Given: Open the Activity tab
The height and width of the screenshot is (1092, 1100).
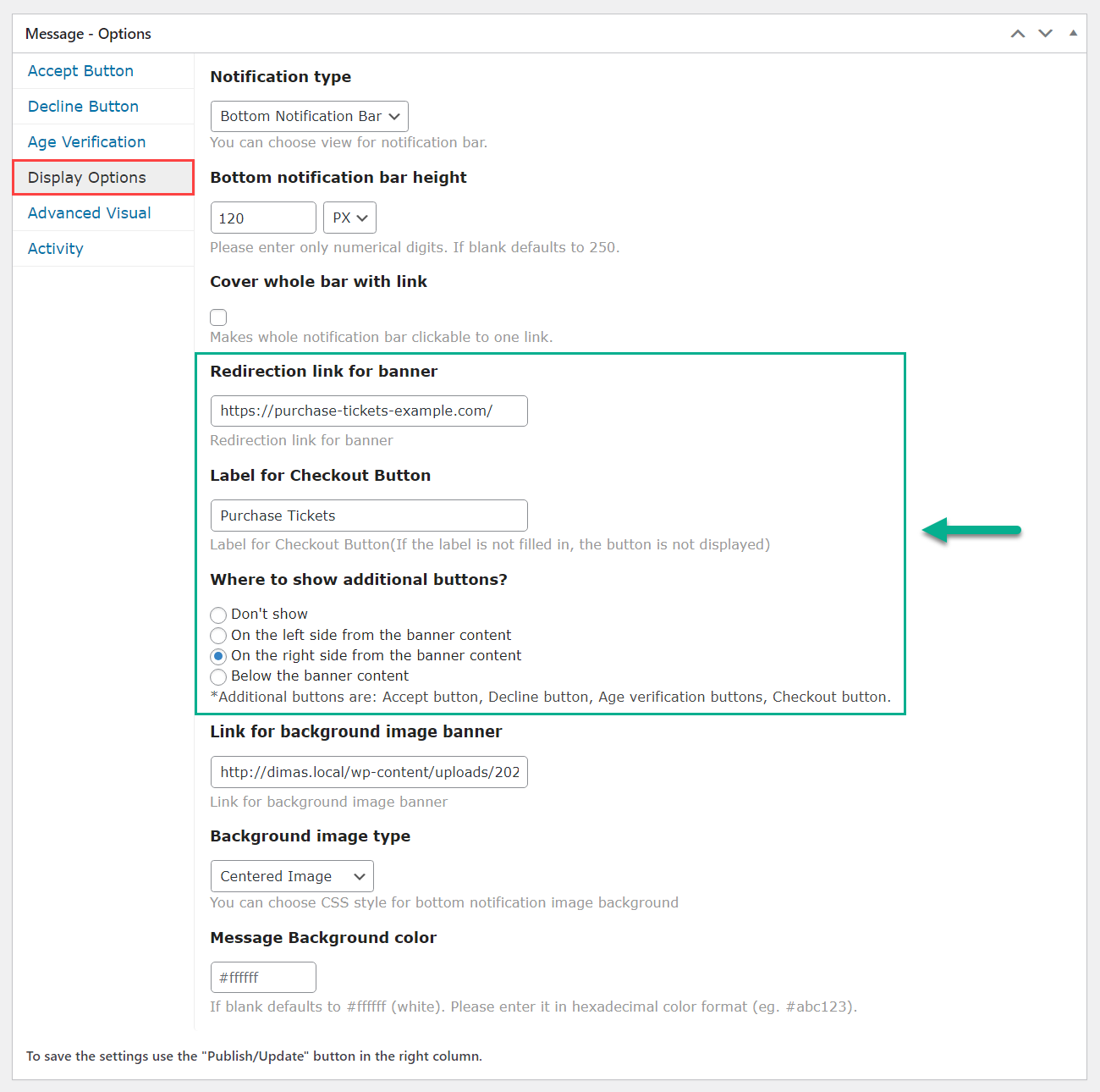Looking at the screenshot, I should [55, 249].
